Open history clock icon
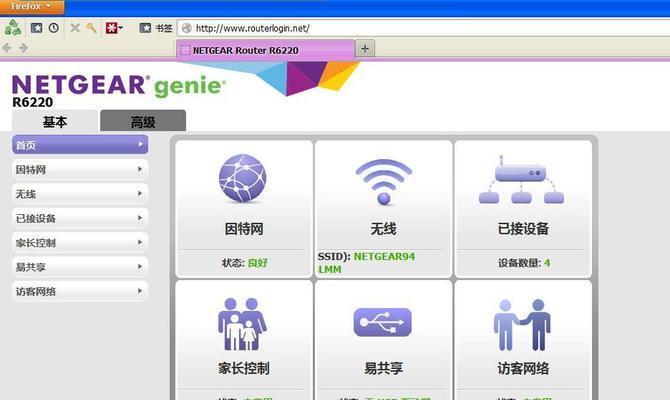Image resolution: width=670 pixels, height=400 pixels. point(54,28)
